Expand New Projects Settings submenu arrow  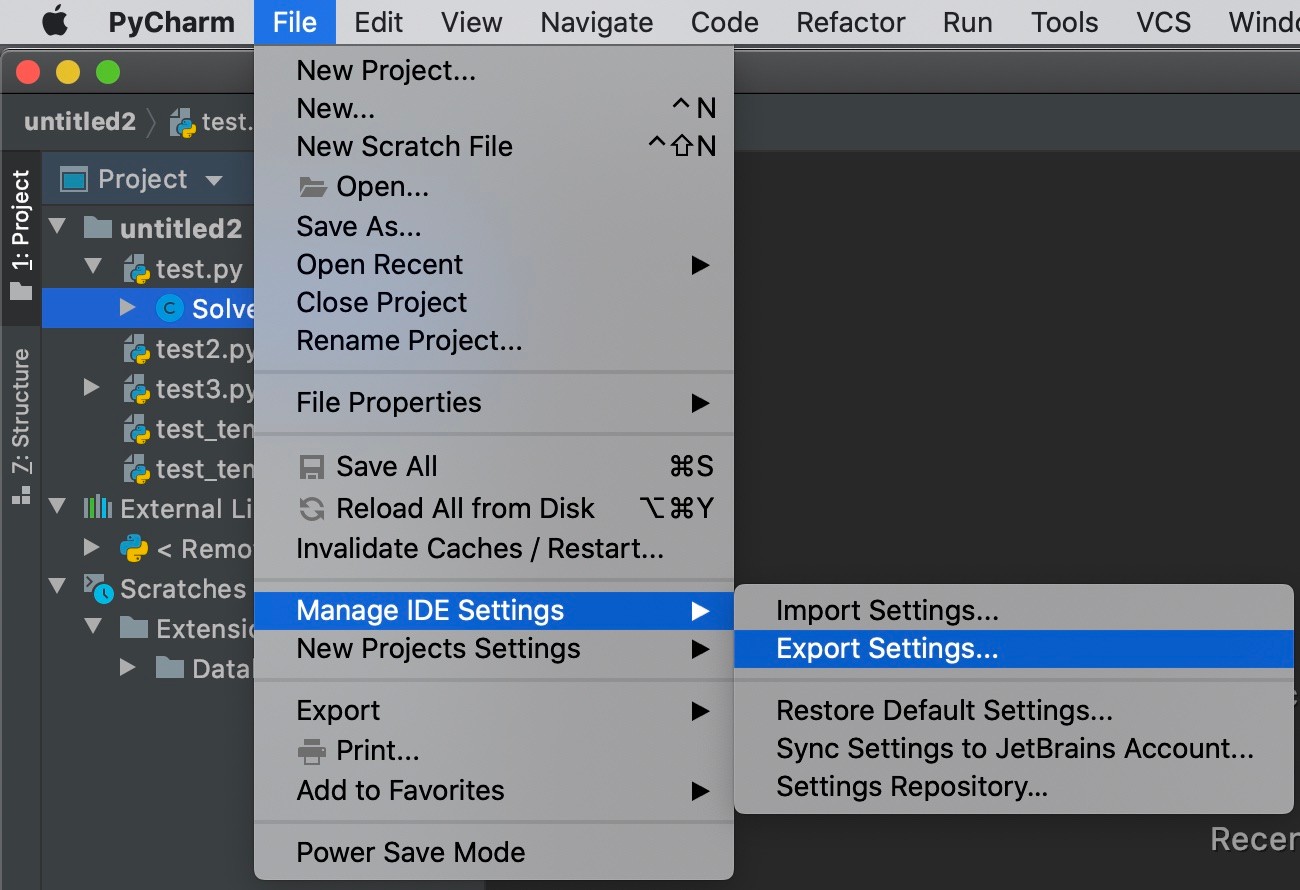[700, 649]
